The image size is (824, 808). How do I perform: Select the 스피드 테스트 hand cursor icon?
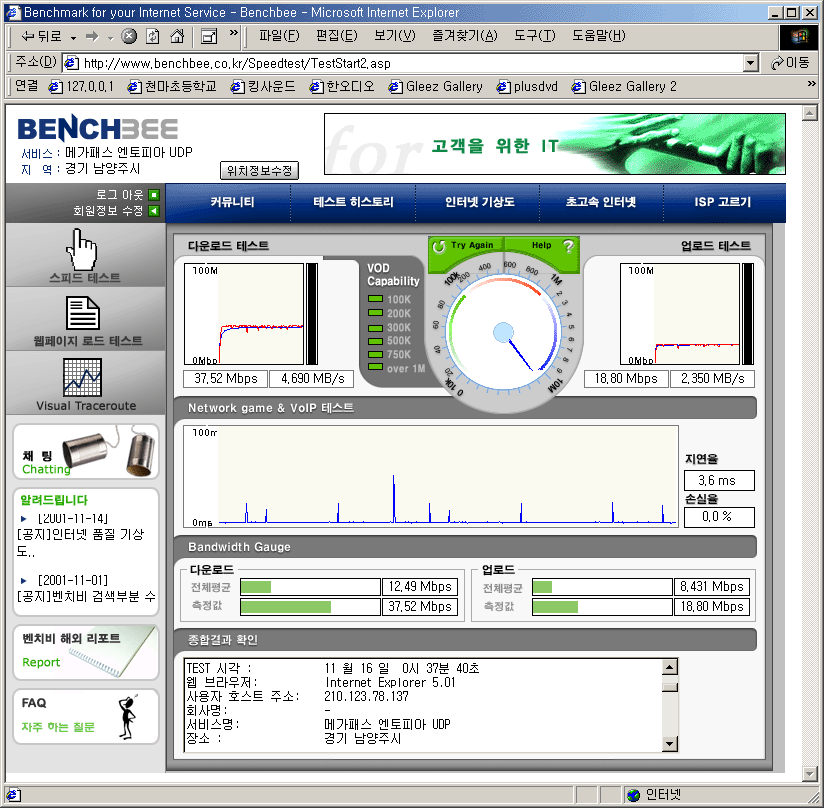click(x=80, y=251)
